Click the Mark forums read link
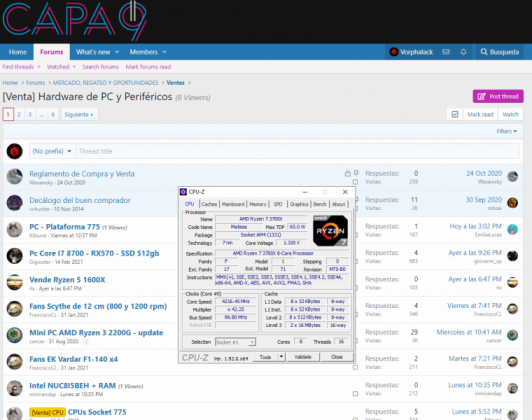 pyautogui.click(x=148, y=67)
